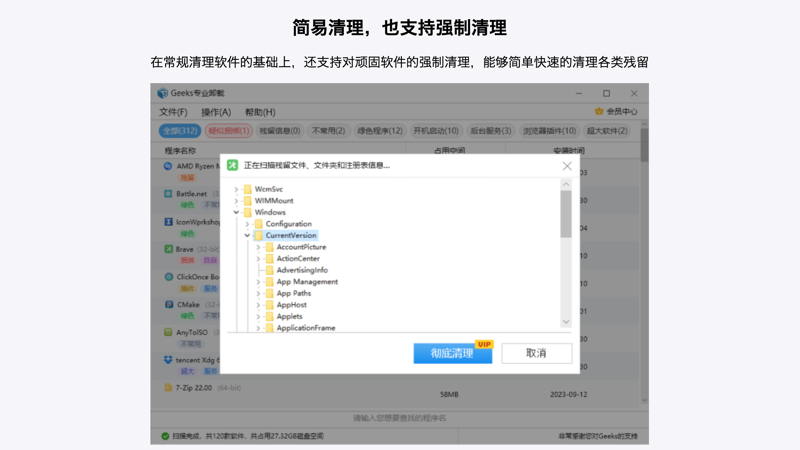Screen dimensions: 800x450
Task: Click the CurrentVersion folder icon
Action: tap(259, 235)
